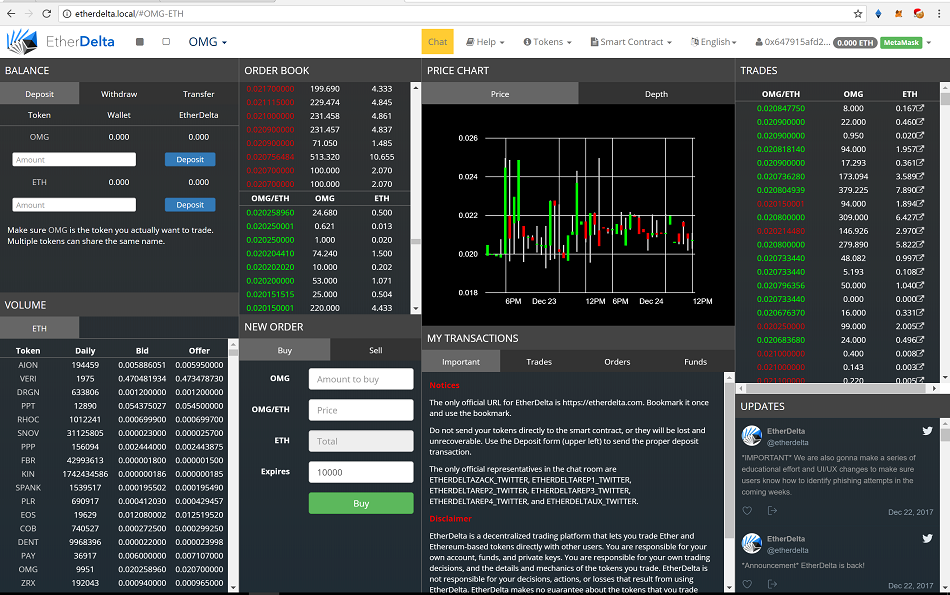Click the Trades panel horizontal scrollbar
950x595 pixels.
837,388
